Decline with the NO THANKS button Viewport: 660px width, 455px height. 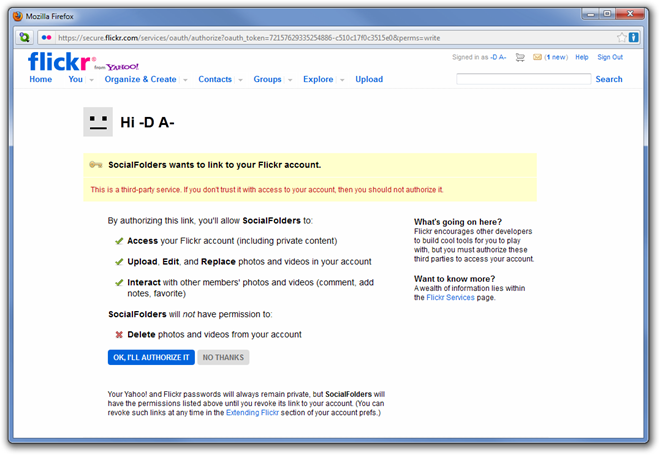(223, 357)
